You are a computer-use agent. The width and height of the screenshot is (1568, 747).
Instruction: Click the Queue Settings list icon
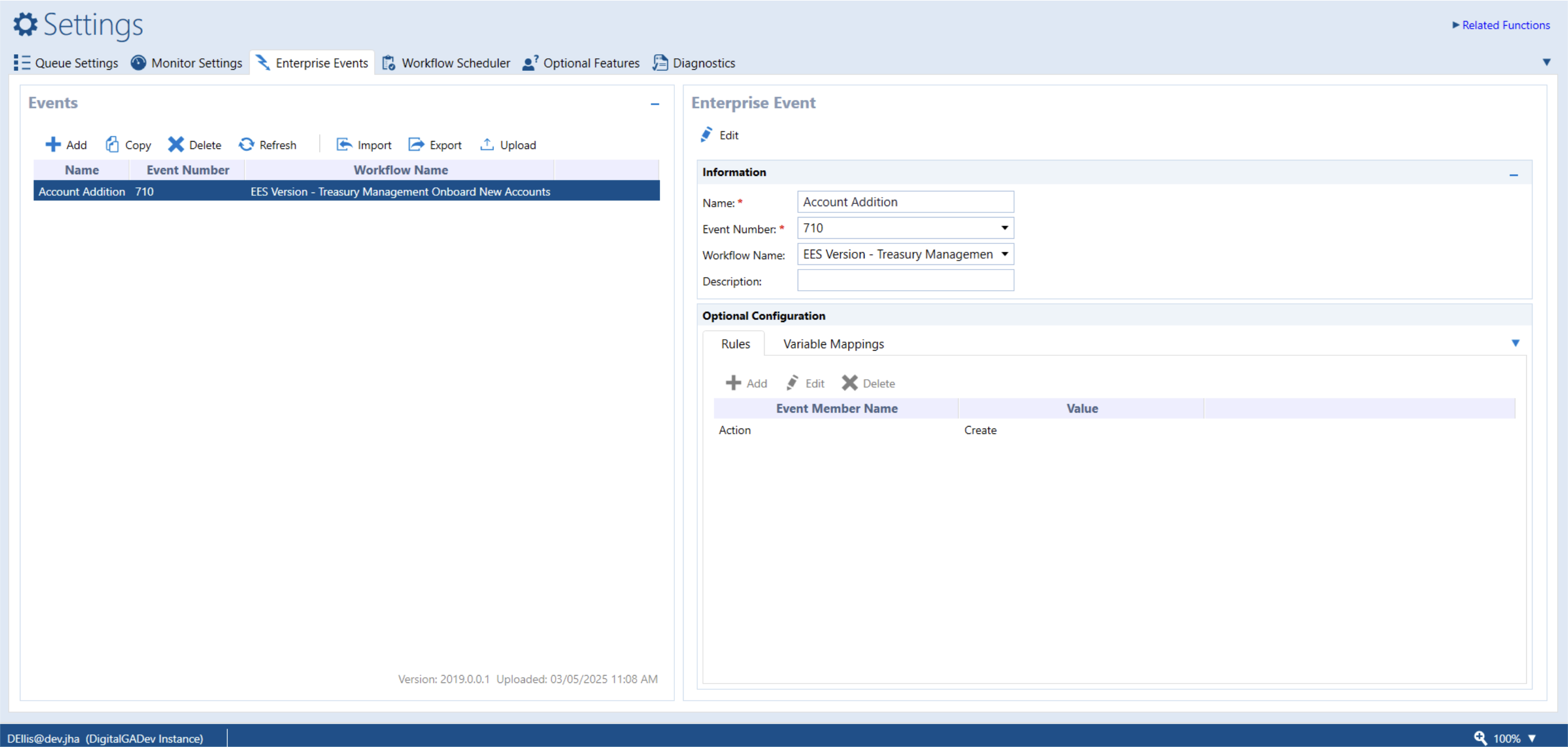click(22, 63)
